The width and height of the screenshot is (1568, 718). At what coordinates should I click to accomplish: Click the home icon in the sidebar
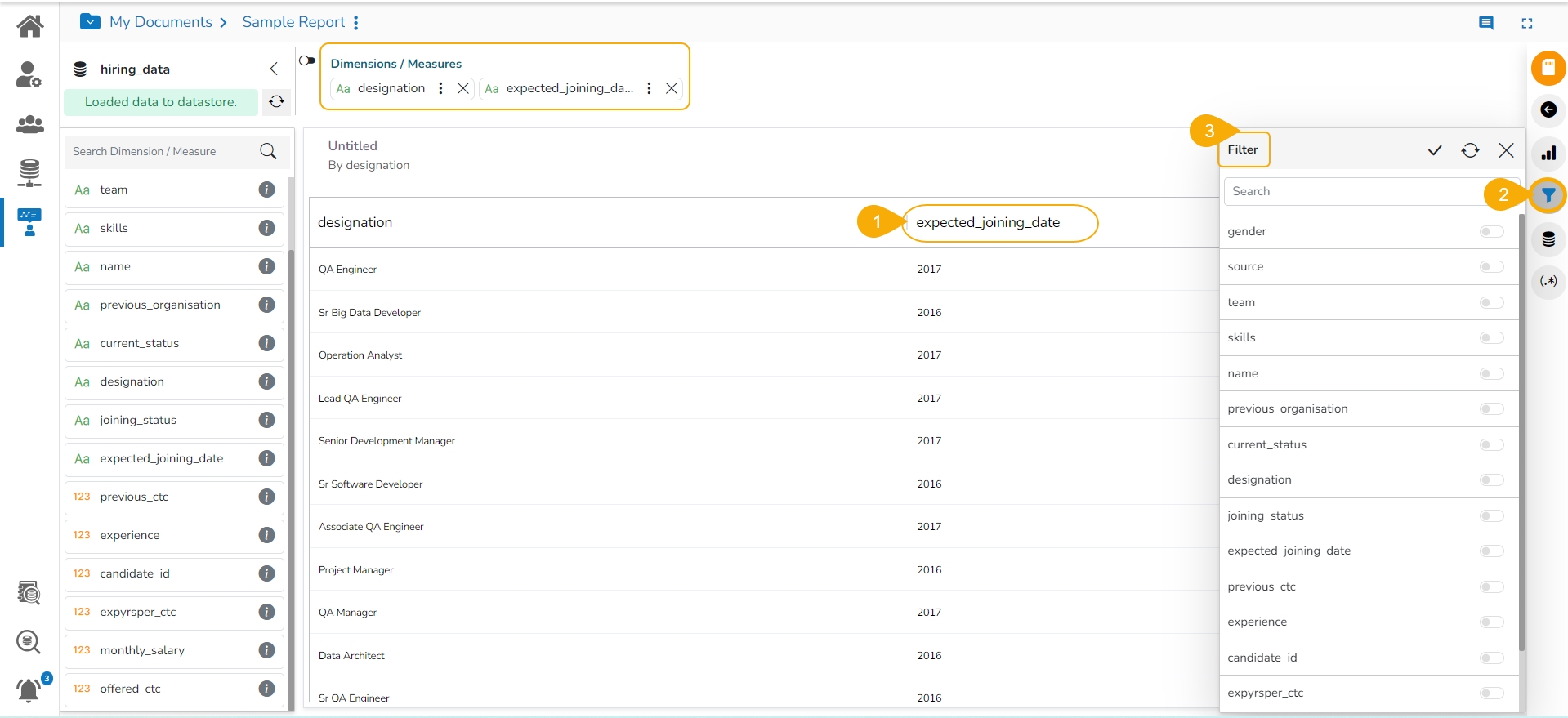30,26
